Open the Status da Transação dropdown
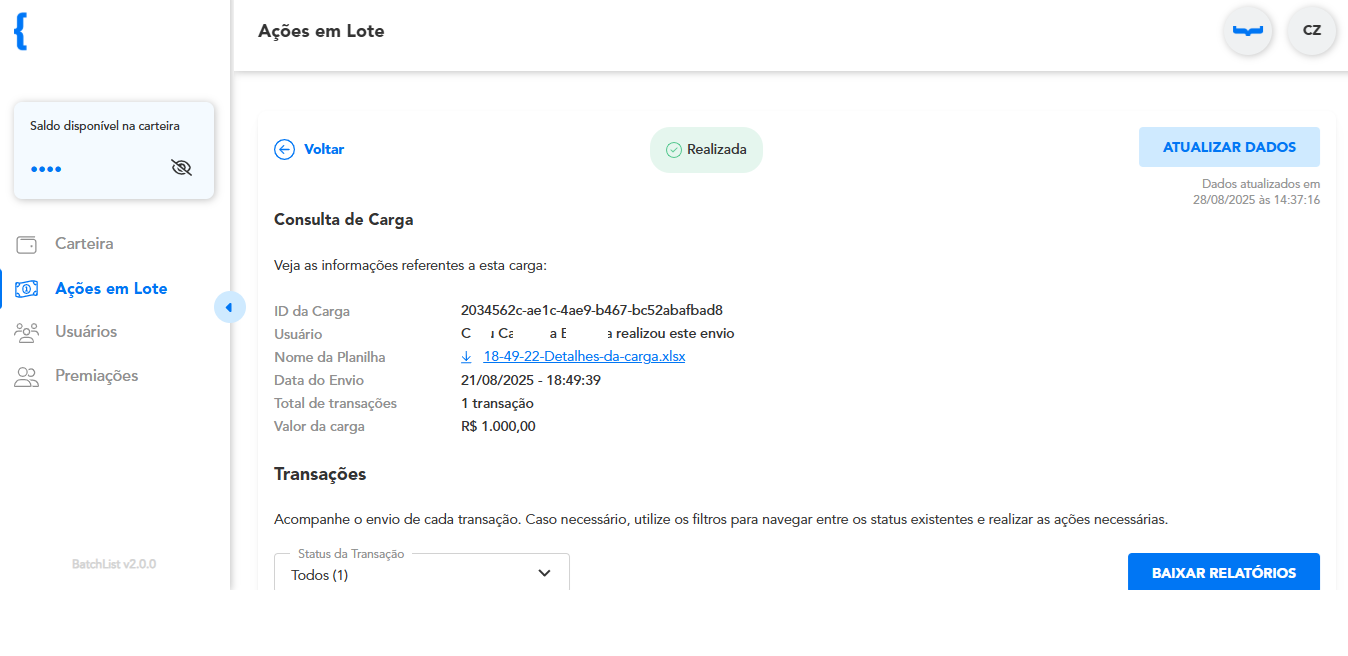The width and height of the screenshot is (1348, 656). pyautogui.click(x=422, y=573)
